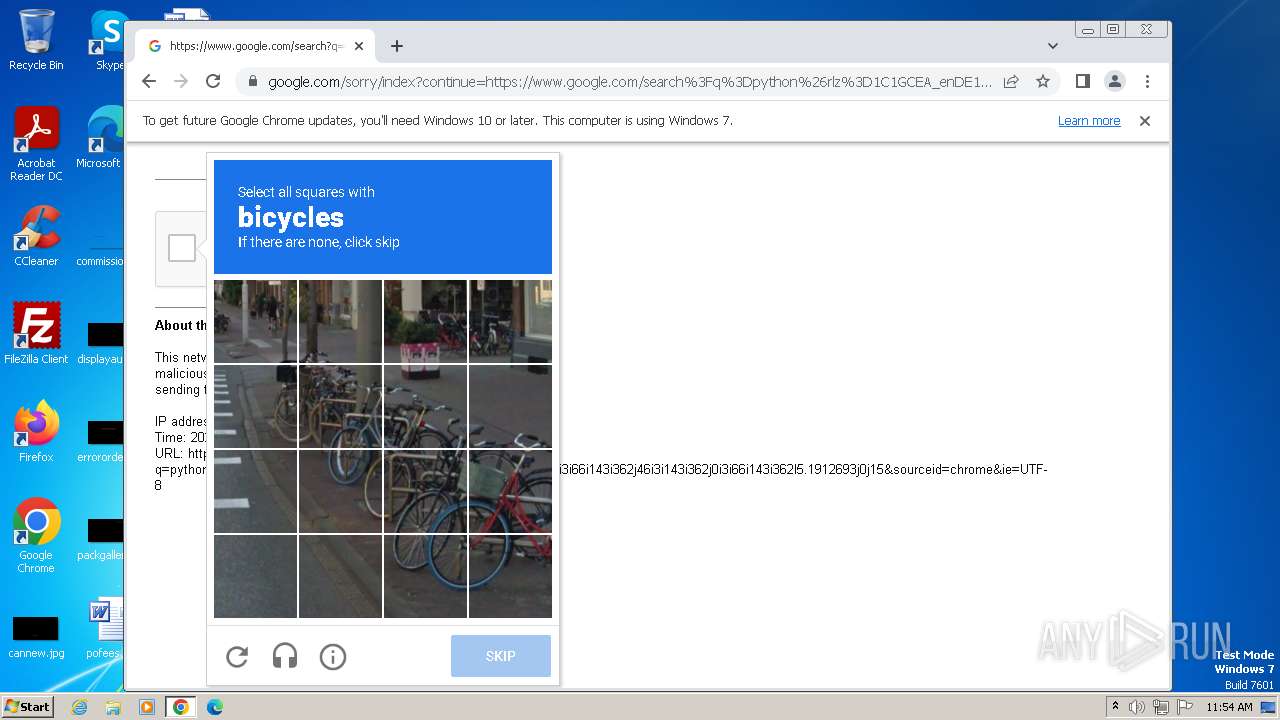Go forward in Chrome
Viewport: 1280px width, 720px height.
[181, 82]
